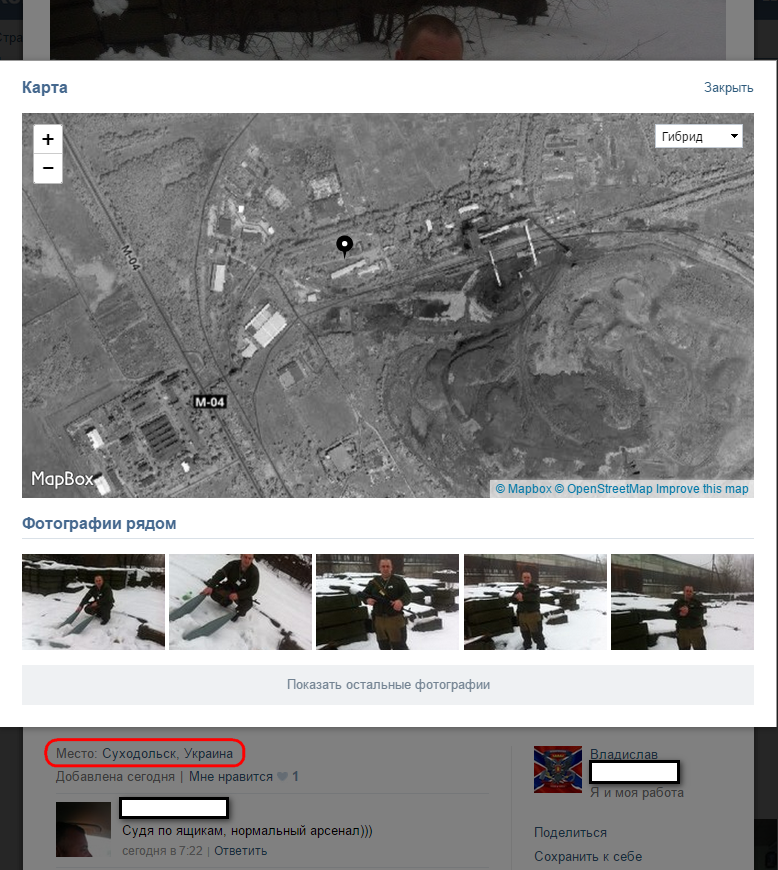This screenshot has height=870, width=778.
Task: Close the map popup via Закрыть
Action: click(x=729, y=88)
